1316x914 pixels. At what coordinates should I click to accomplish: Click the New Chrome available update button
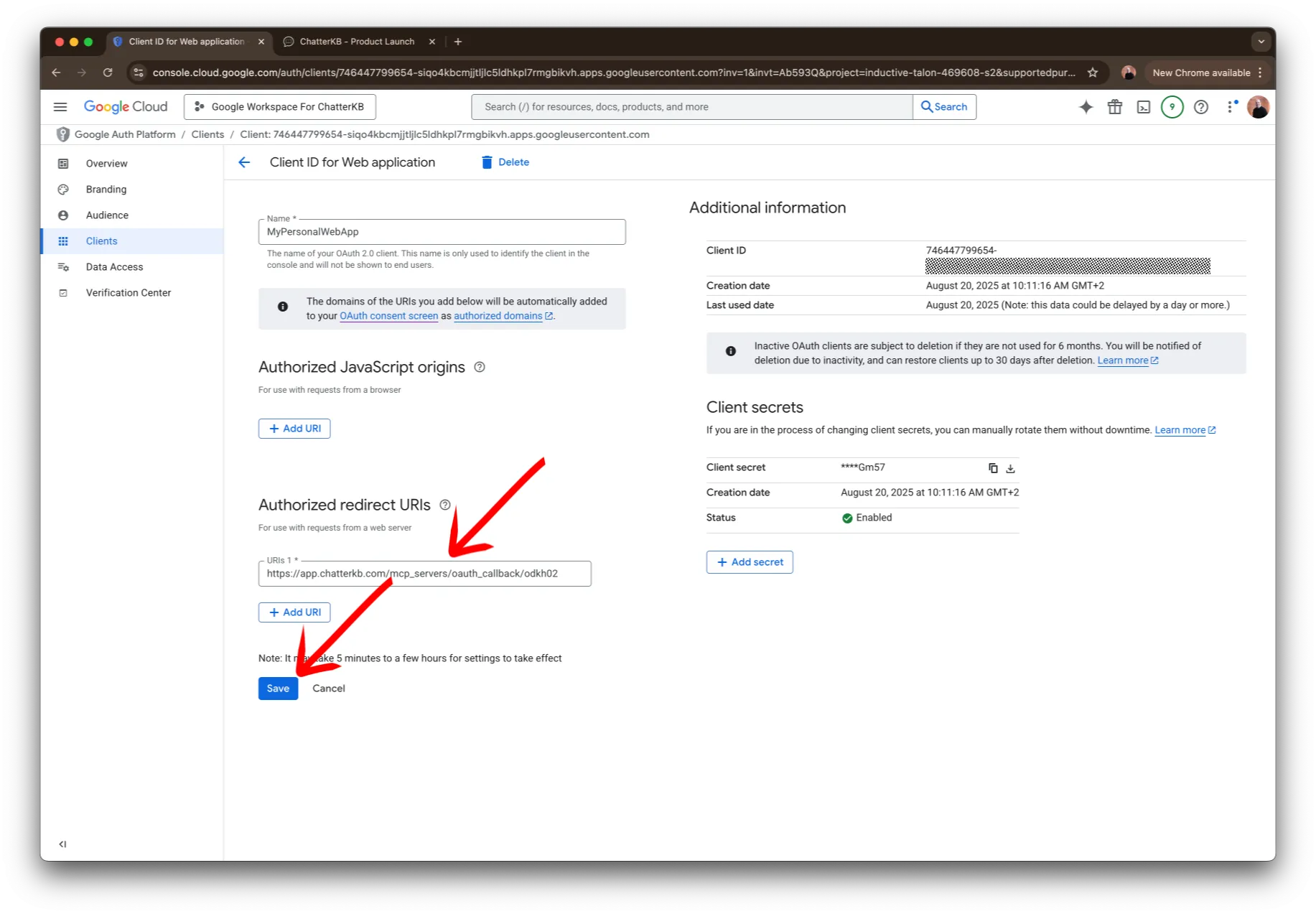[1208, 73]
